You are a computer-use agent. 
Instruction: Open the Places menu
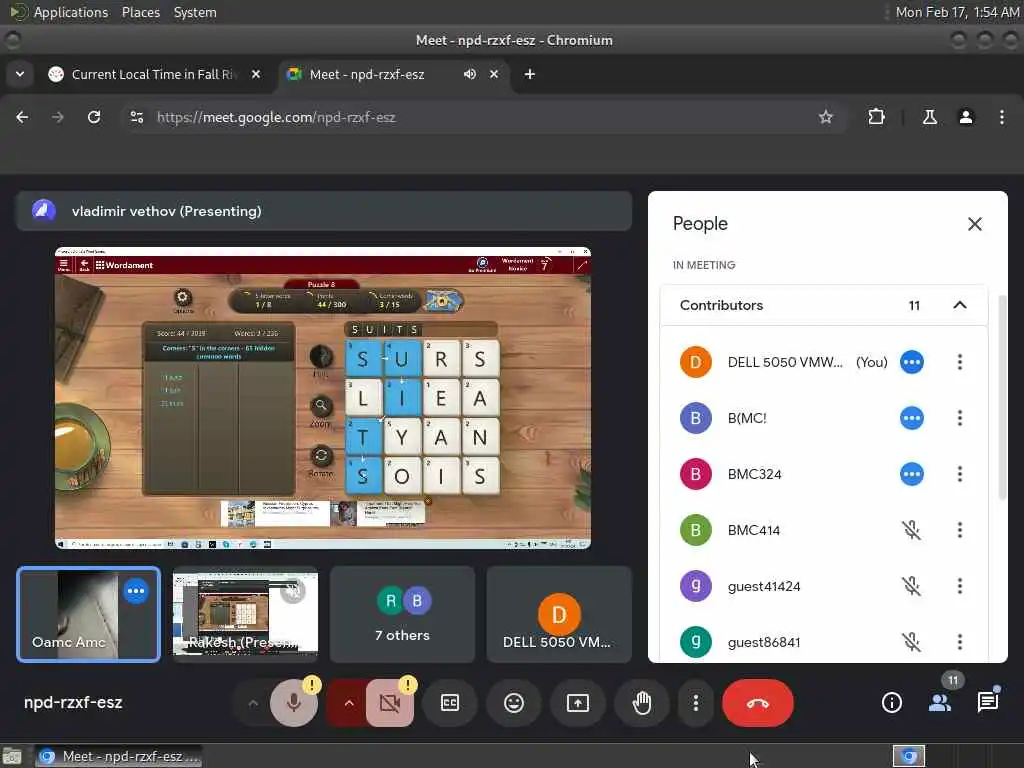click(140, 12)
